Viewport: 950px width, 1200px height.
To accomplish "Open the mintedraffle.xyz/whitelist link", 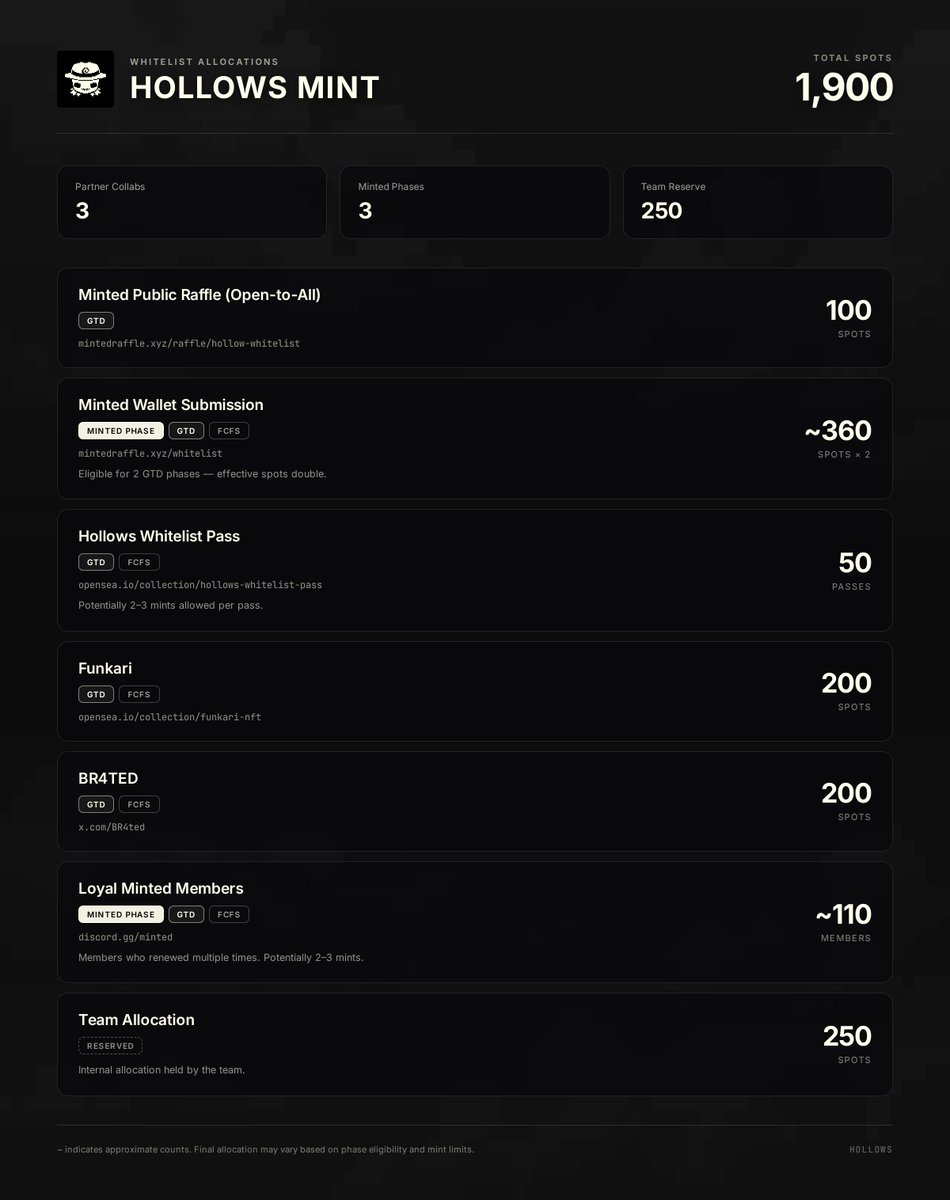I will [x=150, y=453].
